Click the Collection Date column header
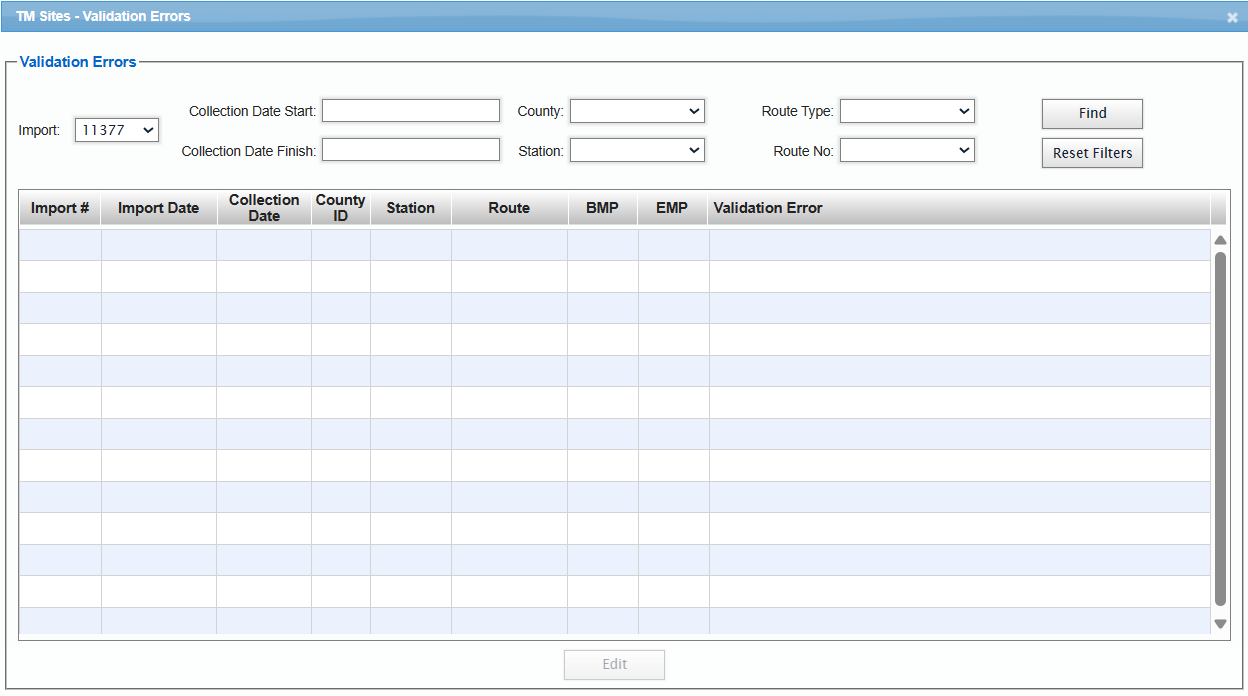This screenshot has width=1248, height=696. (263, 207)
